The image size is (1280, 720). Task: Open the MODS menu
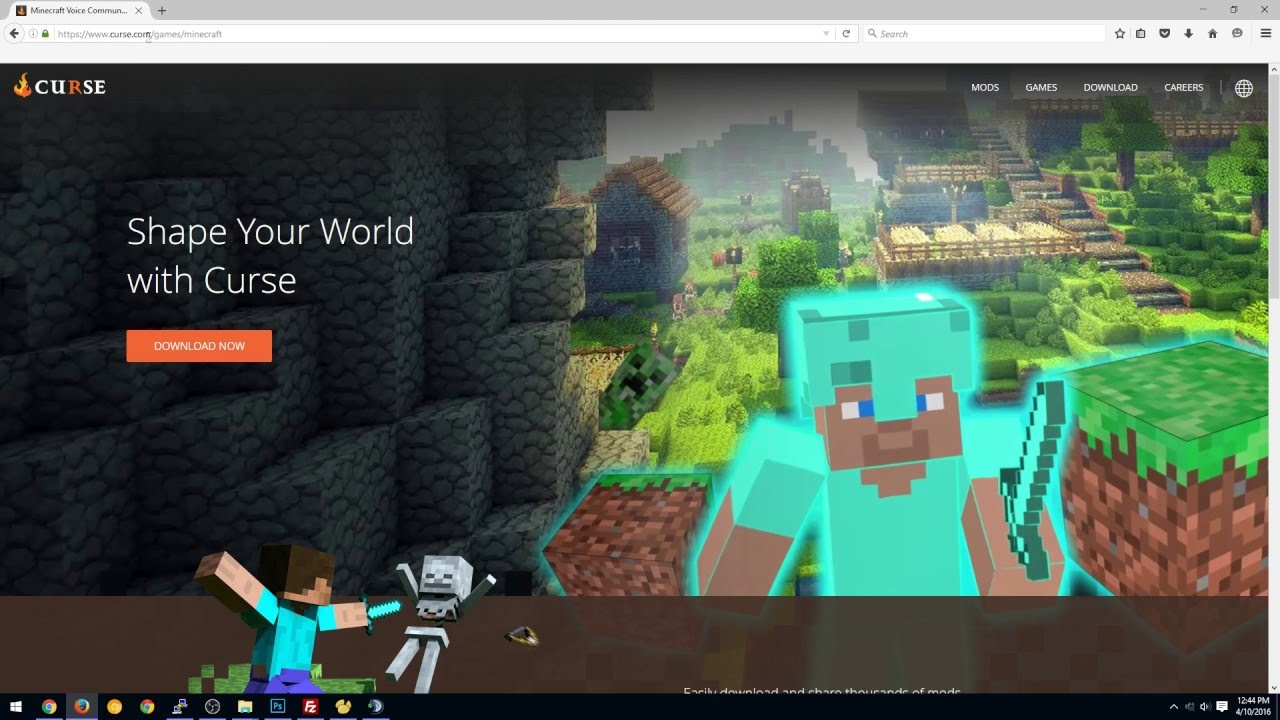tap(985, 88)
